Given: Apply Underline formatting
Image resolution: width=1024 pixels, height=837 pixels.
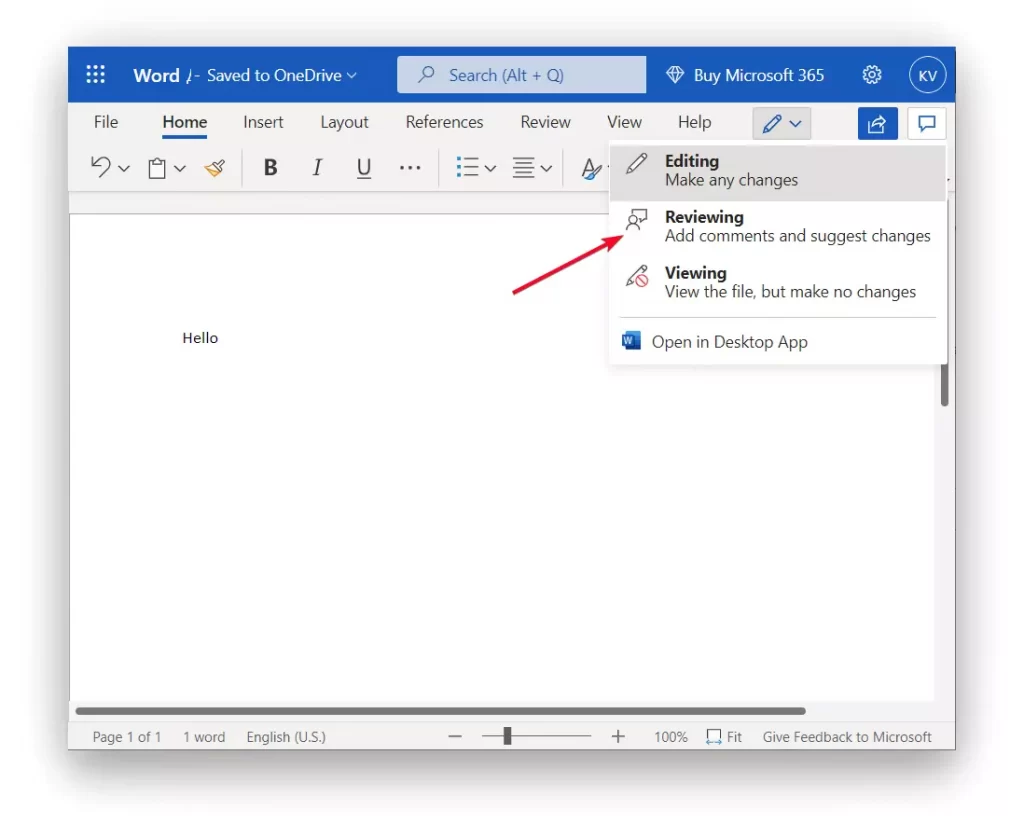Looking at the screenshot, I should (364, 168).
